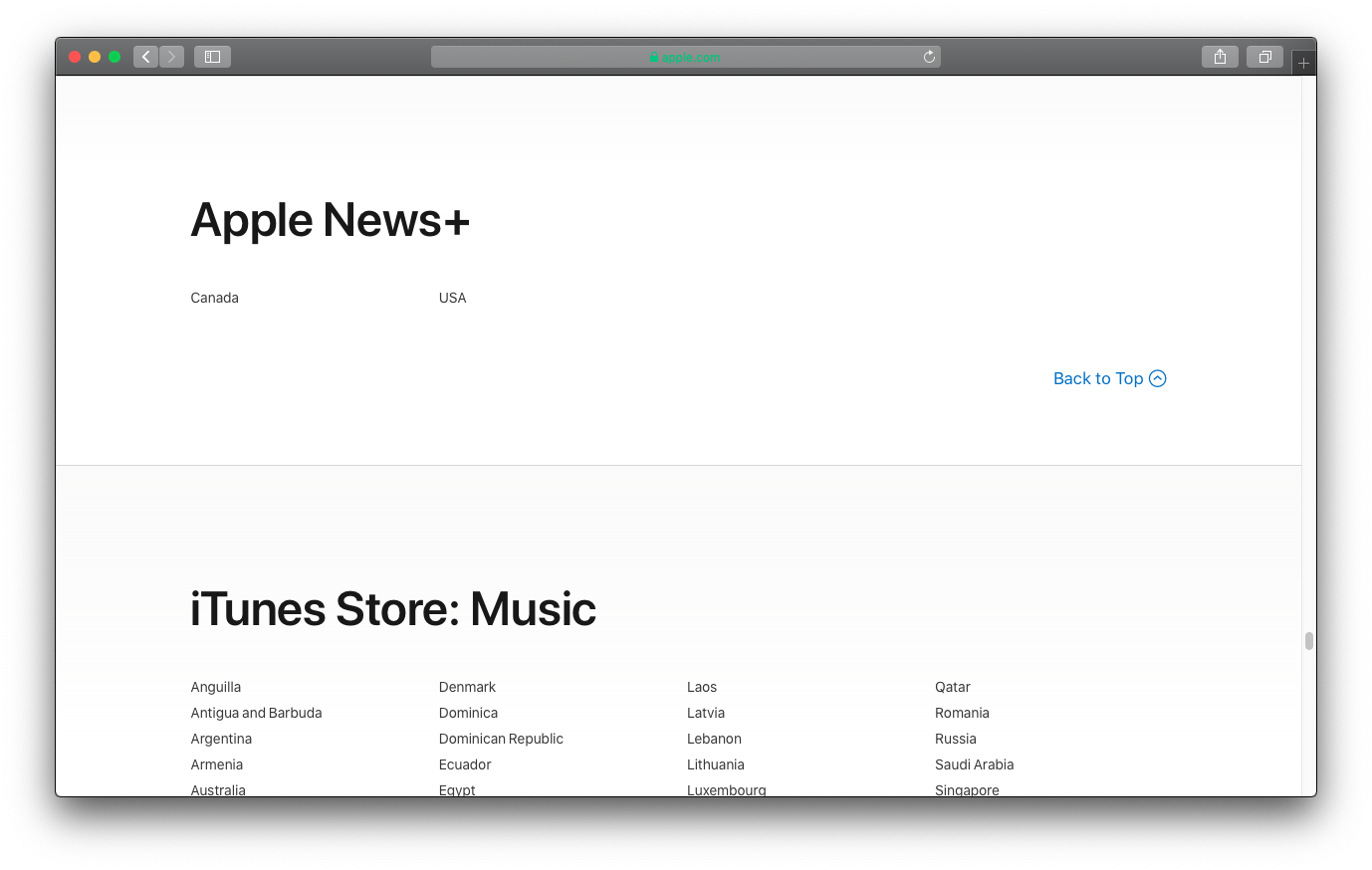Add a new tab with the plus icon
This screenshot has height=870, width=1372.
click(x=1303, y=63)
